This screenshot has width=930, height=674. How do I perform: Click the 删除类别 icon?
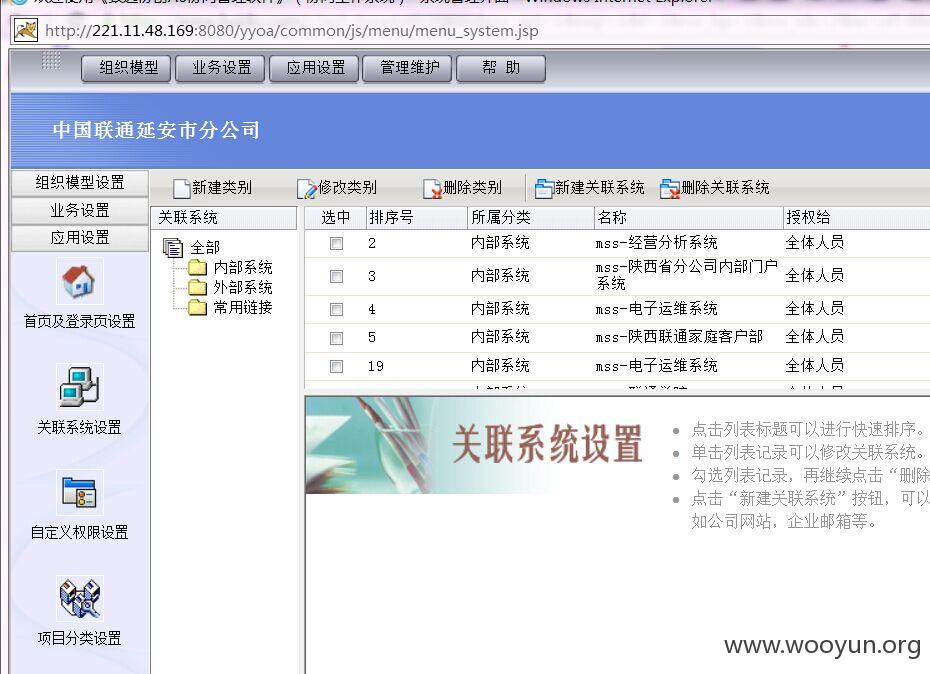[x=433, y=188]
